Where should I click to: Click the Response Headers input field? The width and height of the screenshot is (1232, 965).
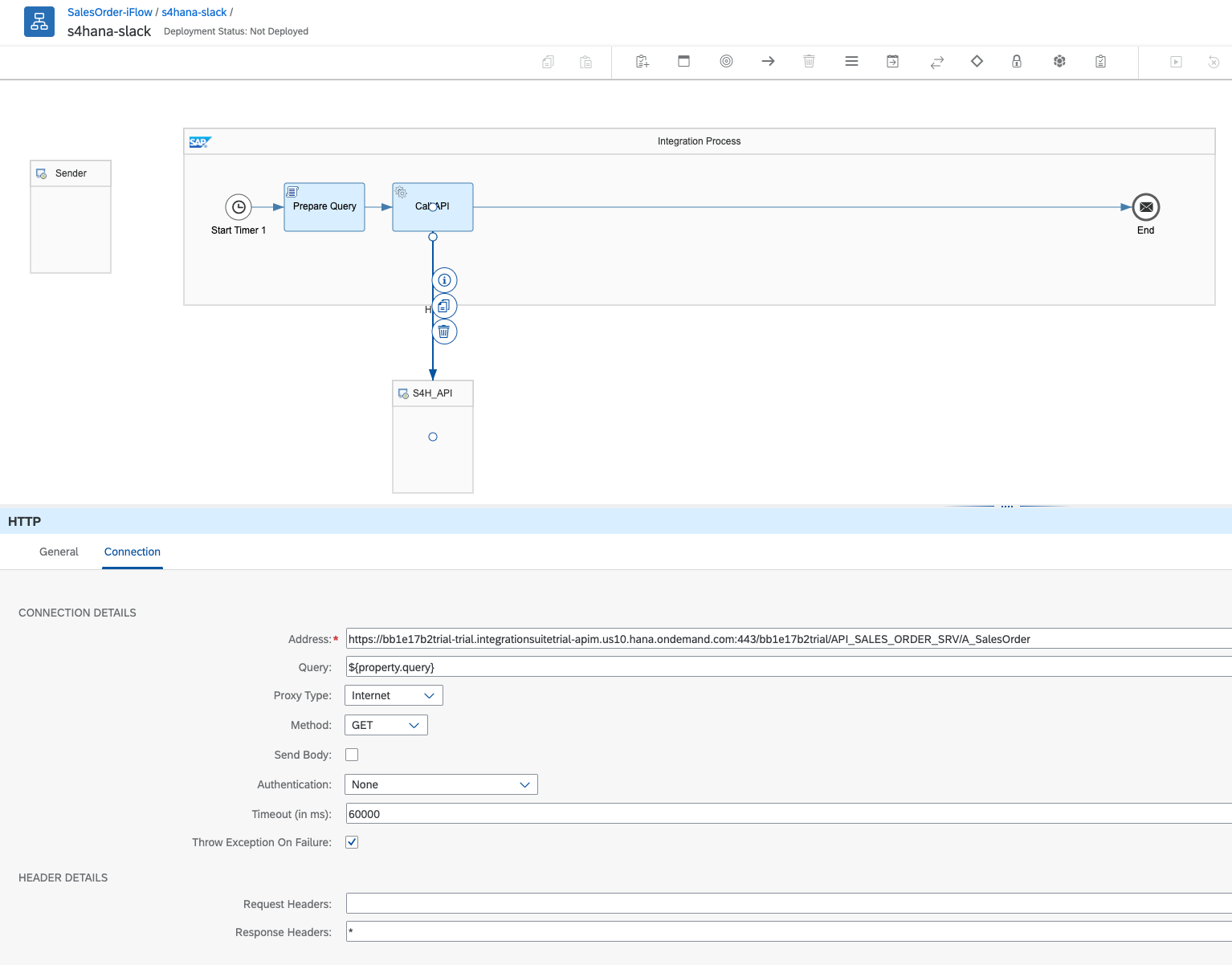(789, 932)
